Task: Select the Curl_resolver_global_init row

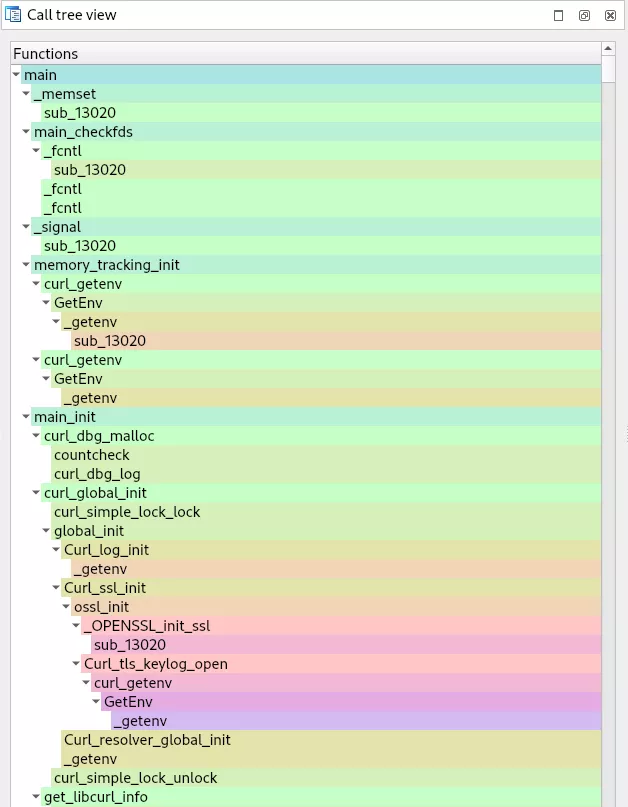Action: [331, 740]
